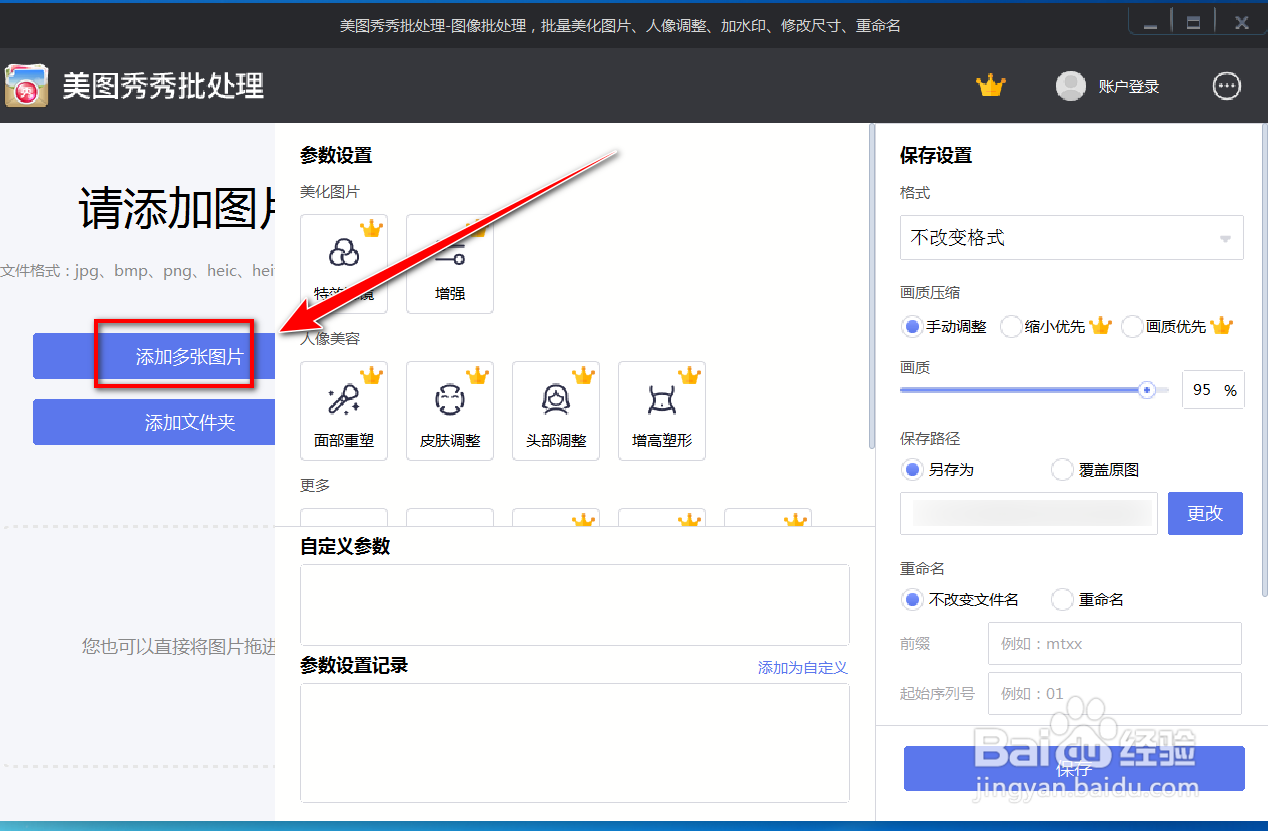The image size is (1268, 831).
Task: Open the 面部重塑 face reshape tool
Action: point(344,411)
